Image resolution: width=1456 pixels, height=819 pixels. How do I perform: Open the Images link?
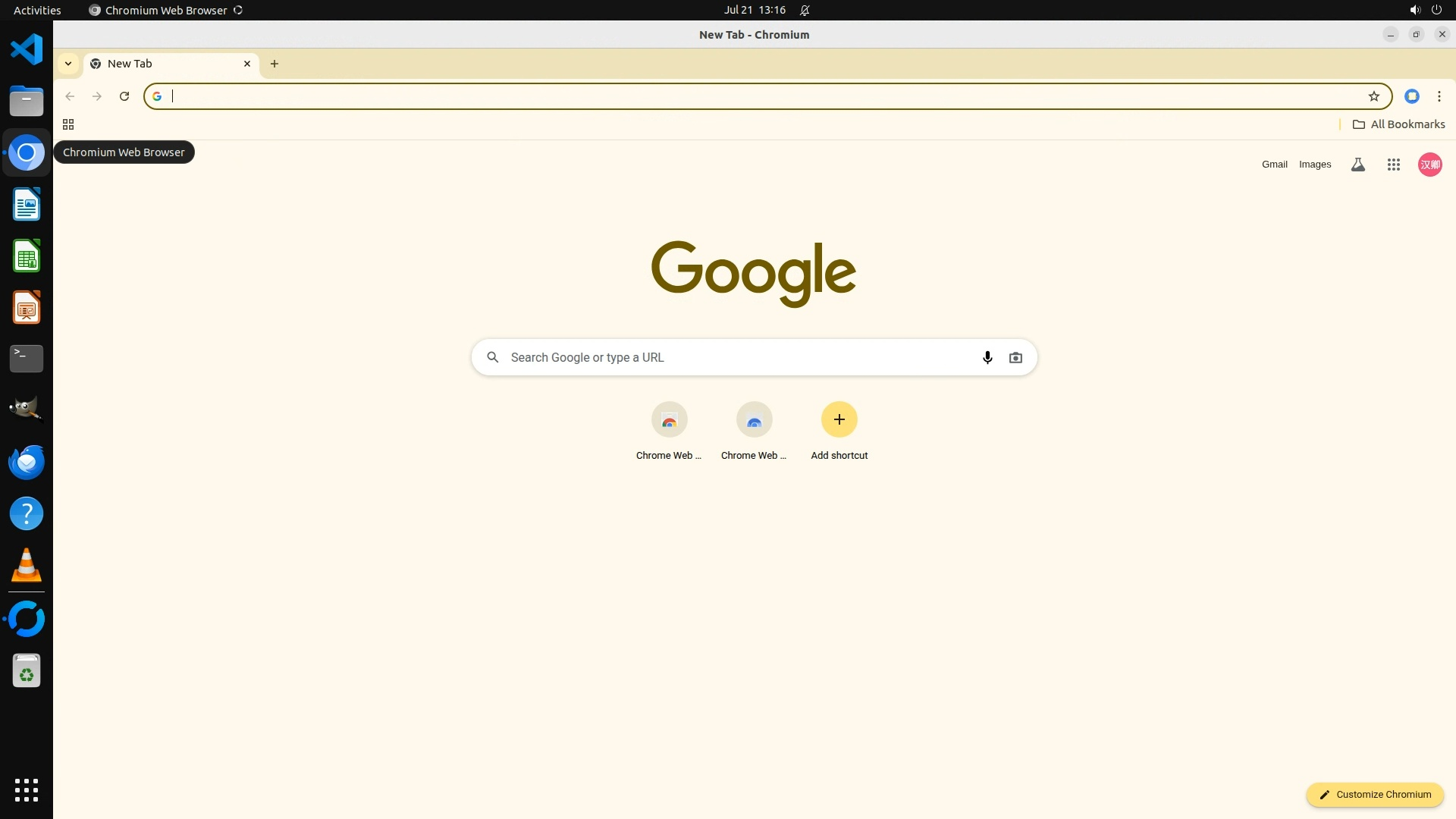[1314, 165]
